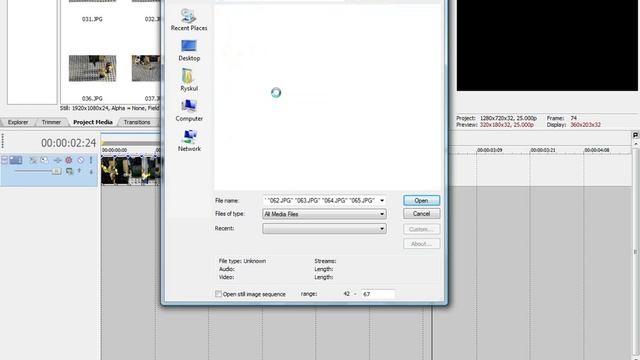Select the 037.JPG thumbnail in Project Media
The width and height of the screenshot is (640, 360).
pyautogui.click(x=146, y=69)
